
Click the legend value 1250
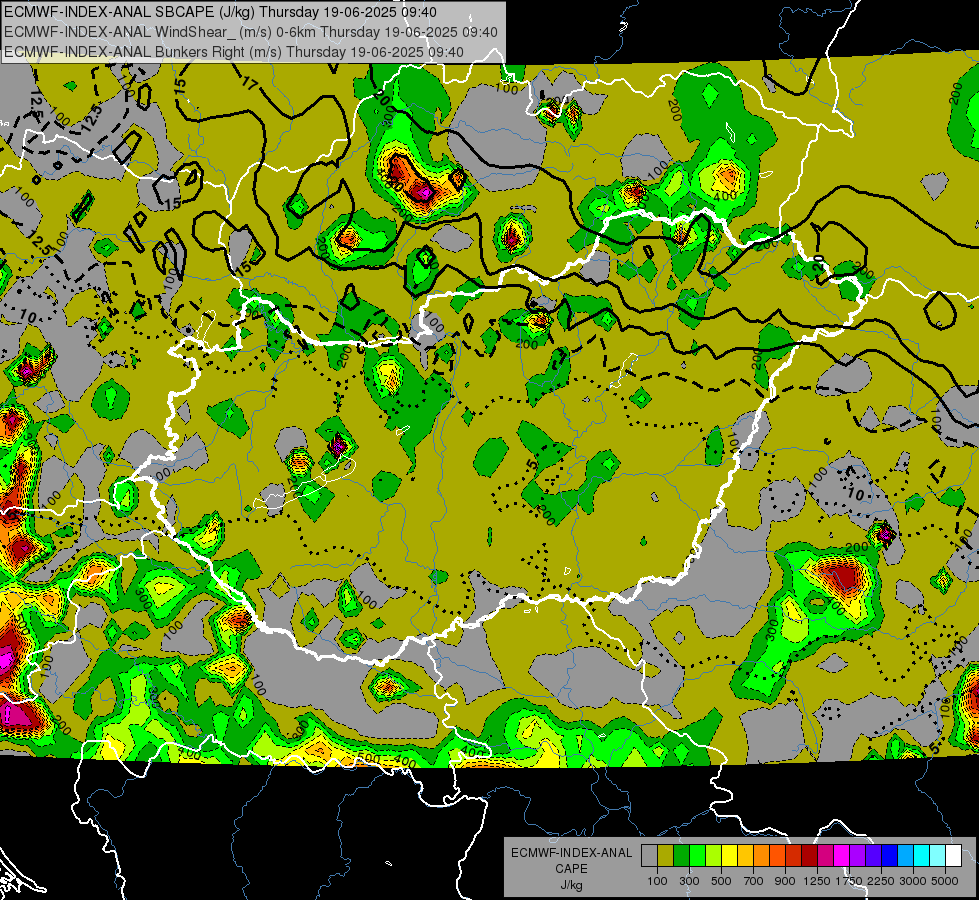pyautogui.click(x=817, y=881)
